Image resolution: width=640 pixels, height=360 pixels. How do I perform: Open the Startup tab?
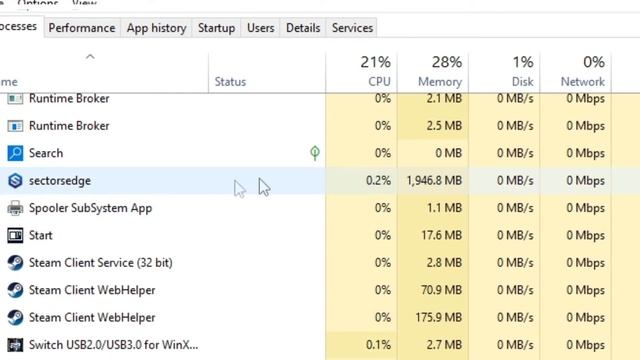(216, 28)
